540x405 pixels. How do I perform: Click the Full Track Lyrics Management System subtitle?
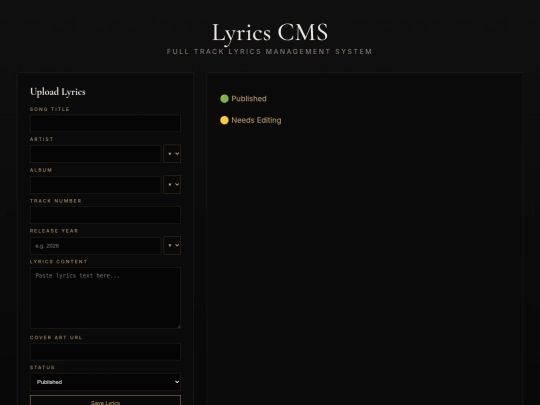(269, 52)
